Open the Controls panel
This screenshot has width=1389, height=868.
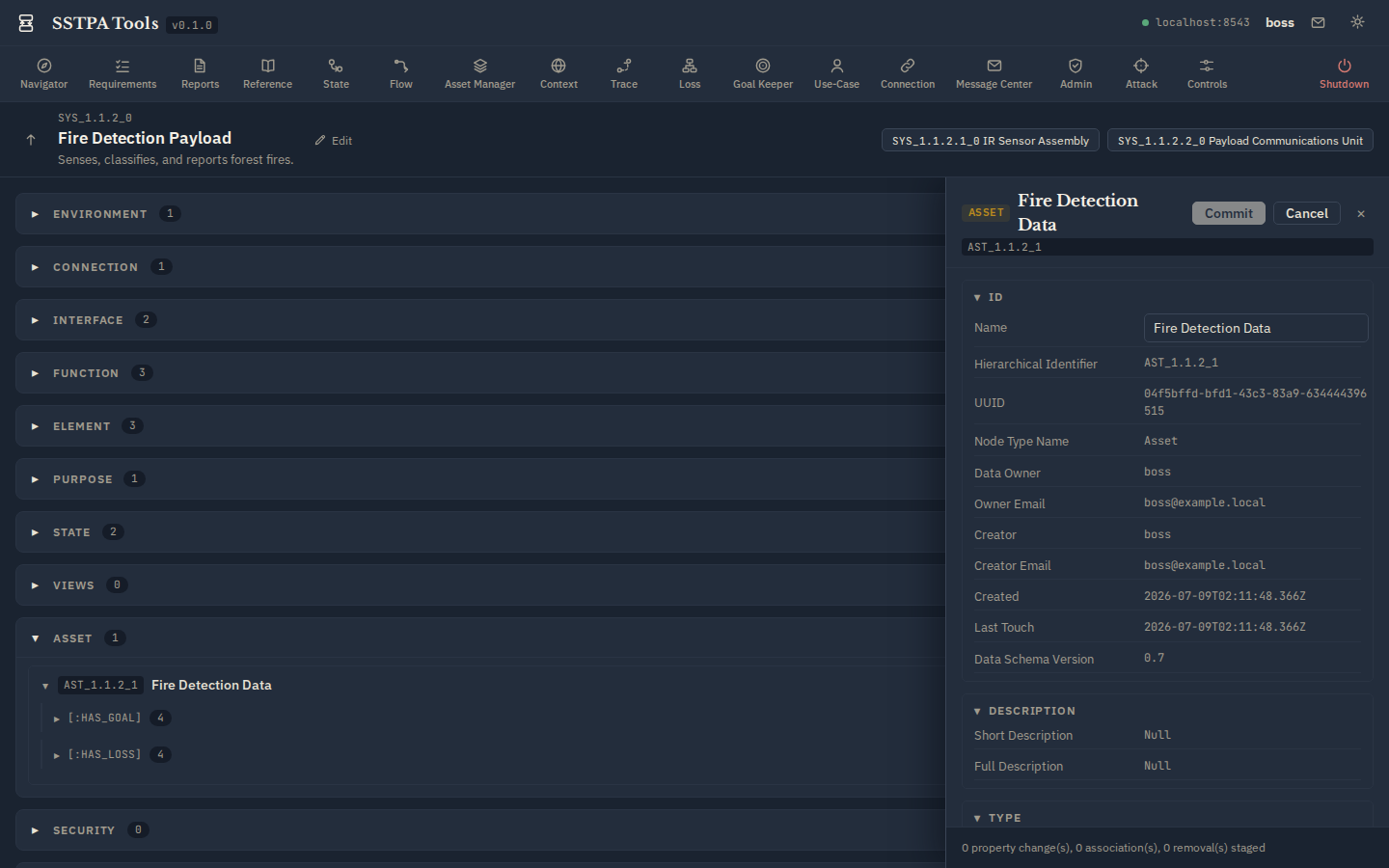tap(1207, 73)
